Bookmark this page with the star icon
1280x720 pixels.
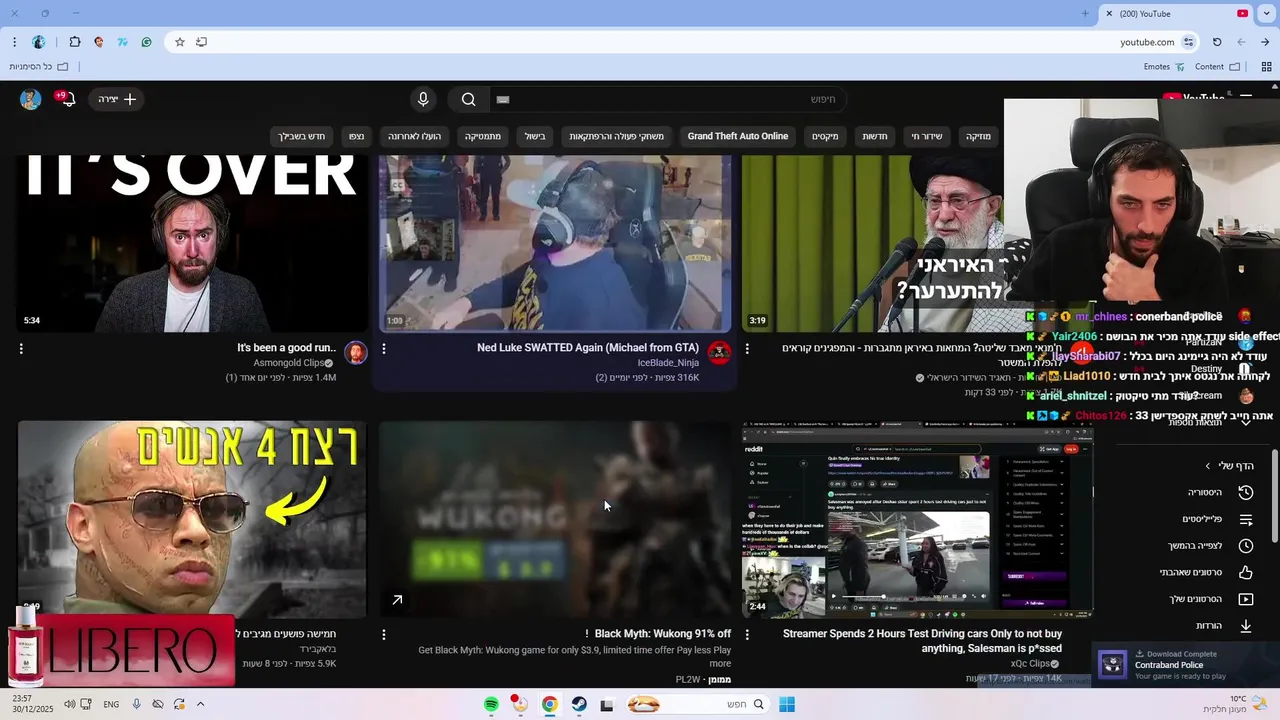point(180,42)
